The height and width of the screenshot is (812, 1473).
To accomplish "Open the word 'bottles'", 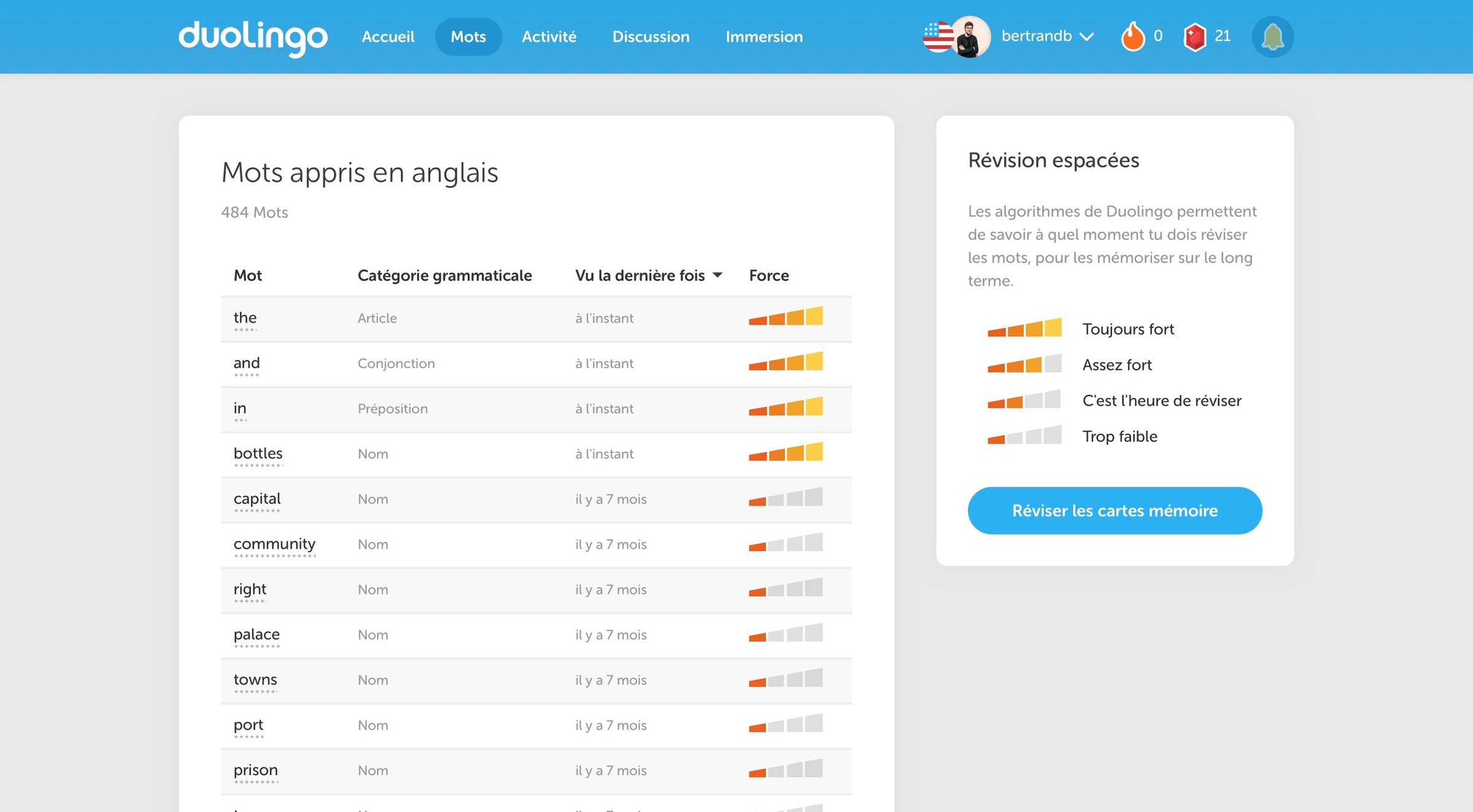I will [x=258, y=454].
